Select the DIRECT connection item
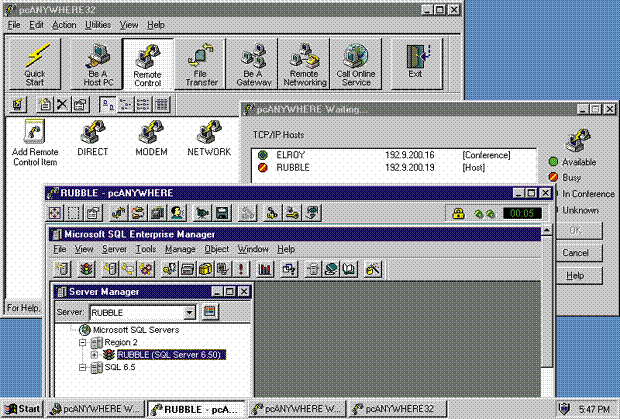 tap(93, 138)
